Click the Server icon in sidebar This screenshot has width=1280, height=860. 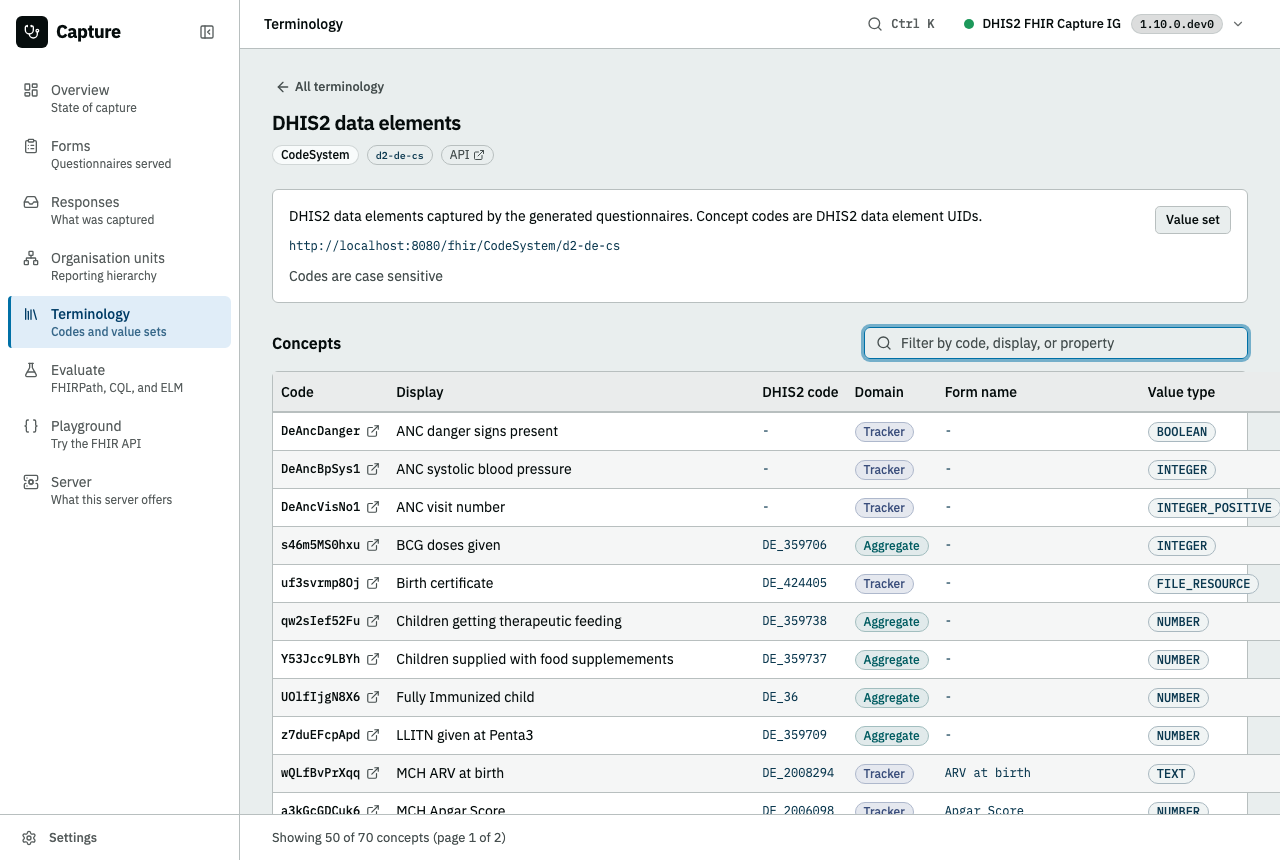pos(31,482)
